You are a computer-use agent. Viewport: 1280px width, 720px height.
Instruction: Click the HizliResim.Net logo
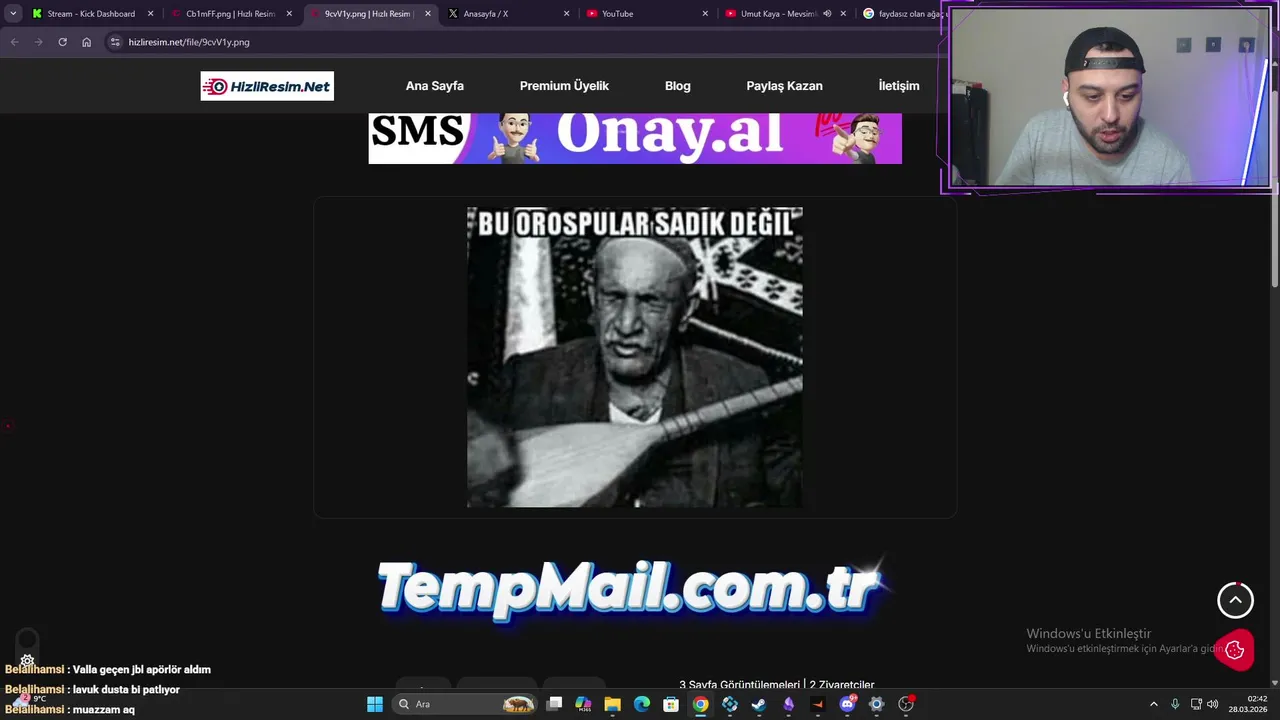point(267,86)
